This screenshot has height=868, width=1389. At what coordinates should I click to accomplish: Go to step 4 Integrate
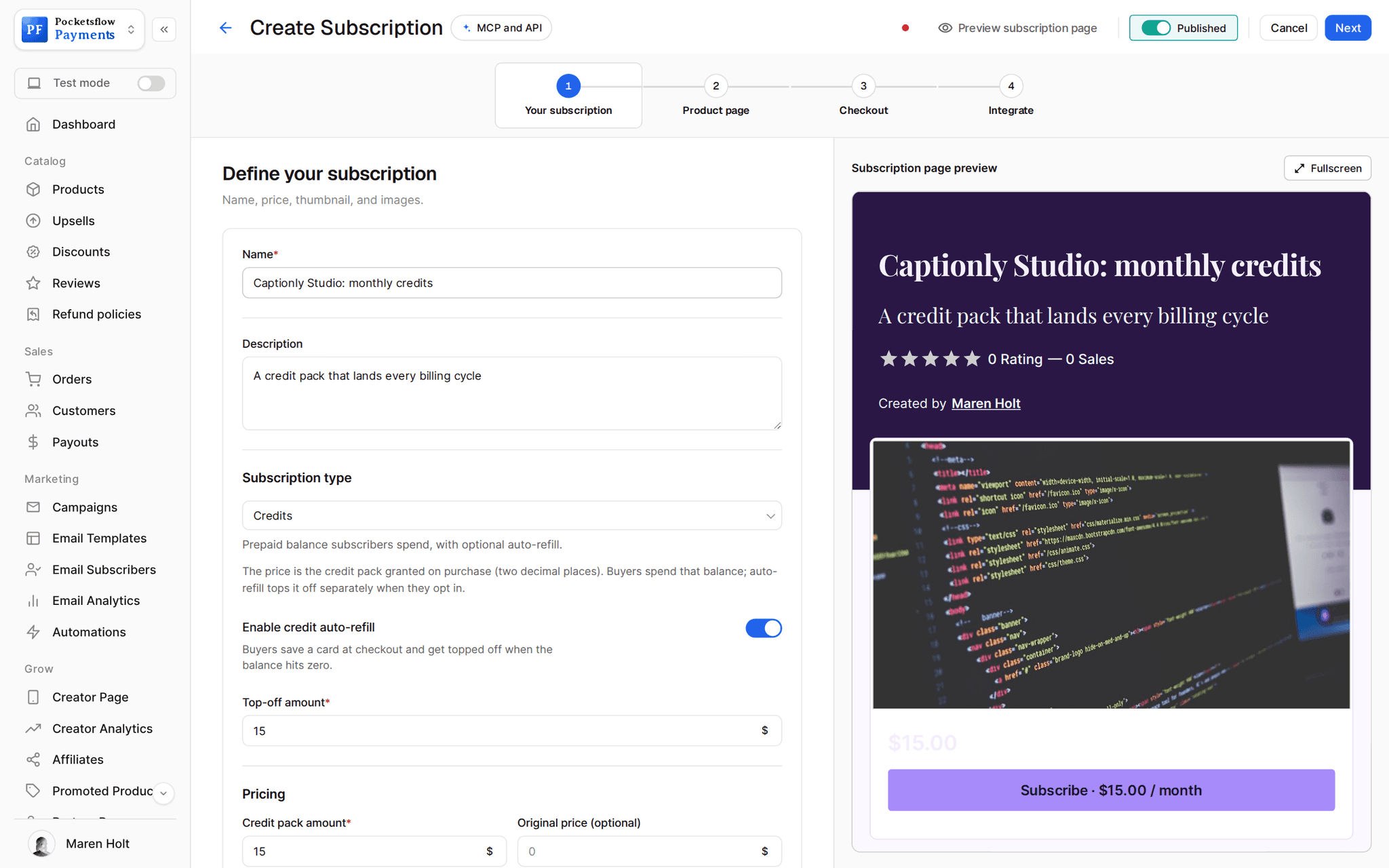coord(1011,96)
